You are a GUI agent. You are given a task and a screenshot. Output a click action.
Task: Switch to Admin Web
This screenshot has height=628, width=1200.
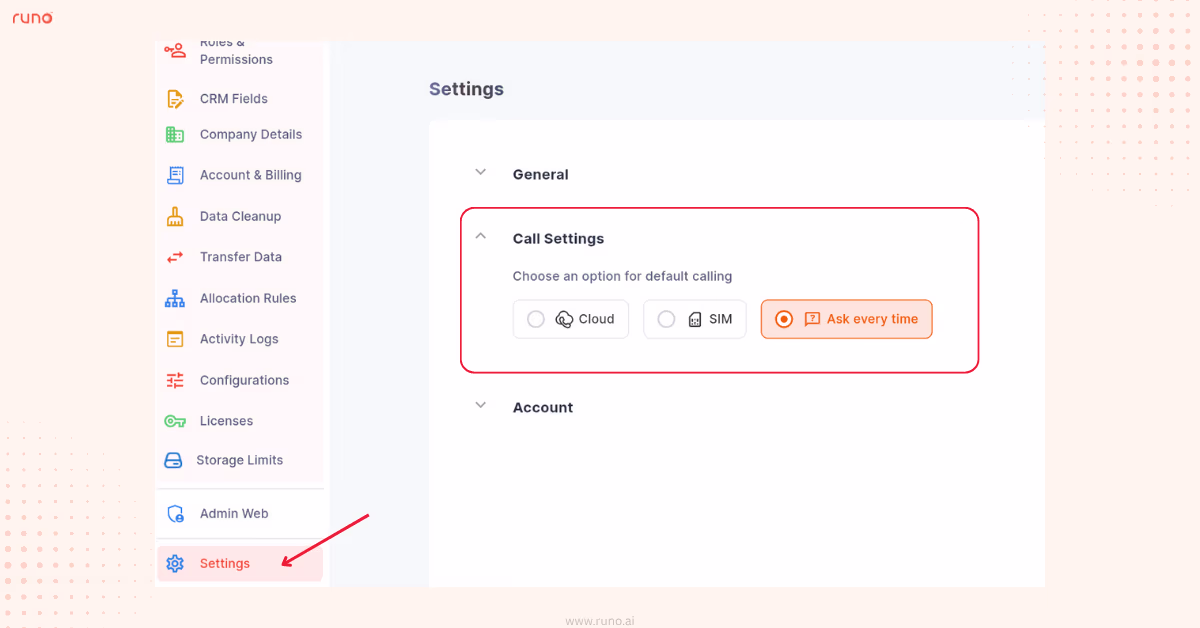pyautogui.click(x=233, y=513)
